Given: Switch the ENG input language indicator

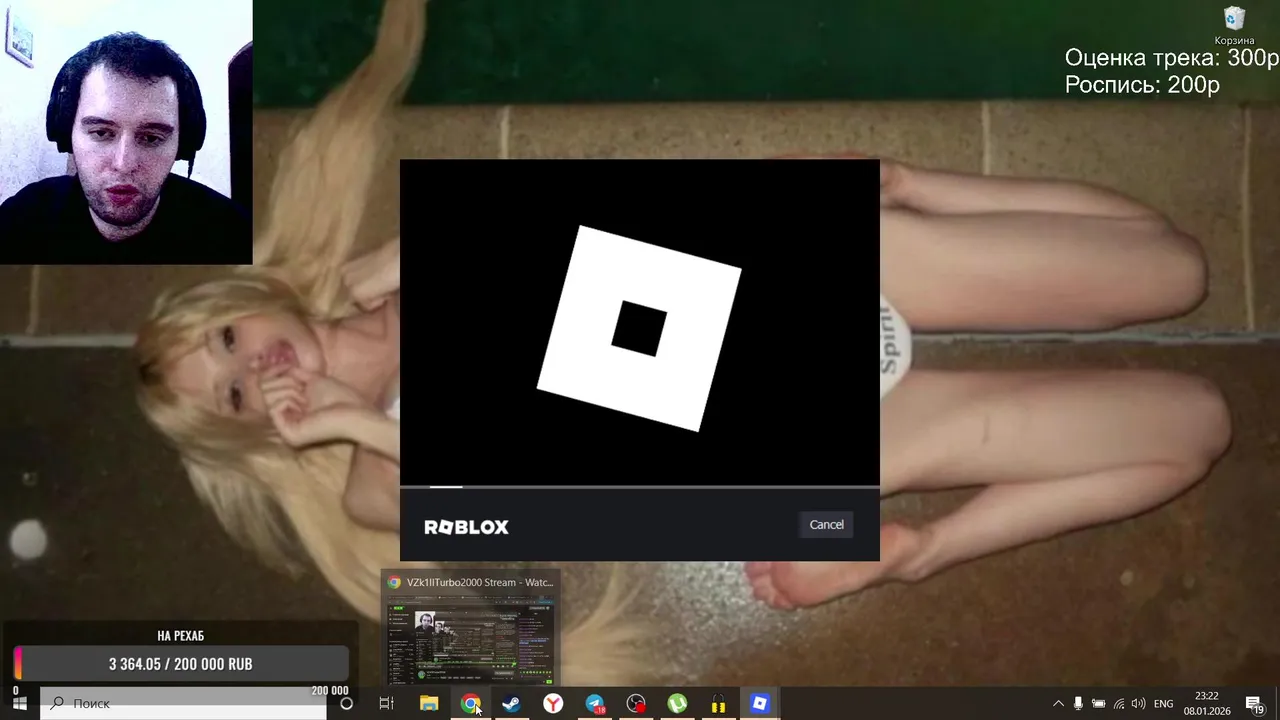Looking at the screenshot, I should click(1163, 703).
